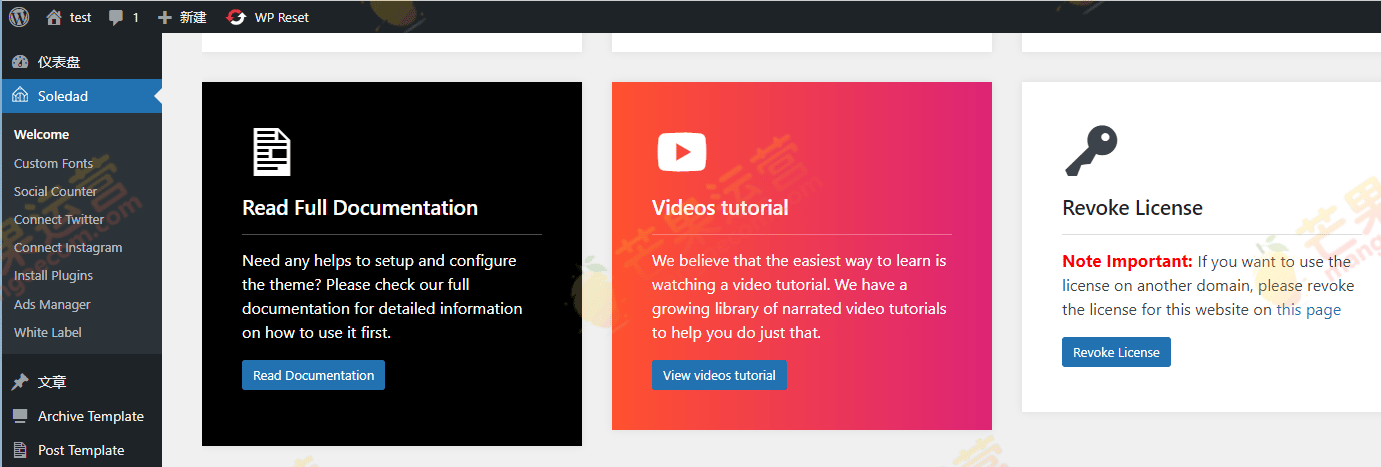Follow the 'this page' link

(1308, 310)
